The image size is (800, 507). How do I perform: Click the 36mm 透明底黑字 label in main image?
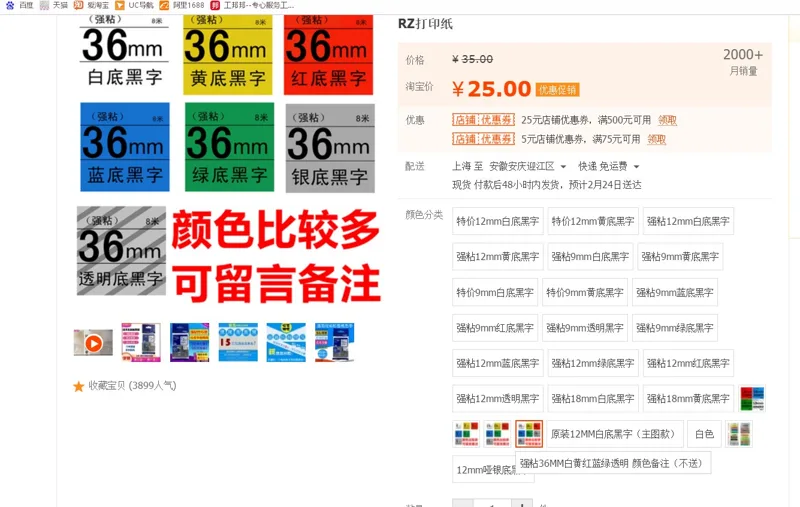121,250
